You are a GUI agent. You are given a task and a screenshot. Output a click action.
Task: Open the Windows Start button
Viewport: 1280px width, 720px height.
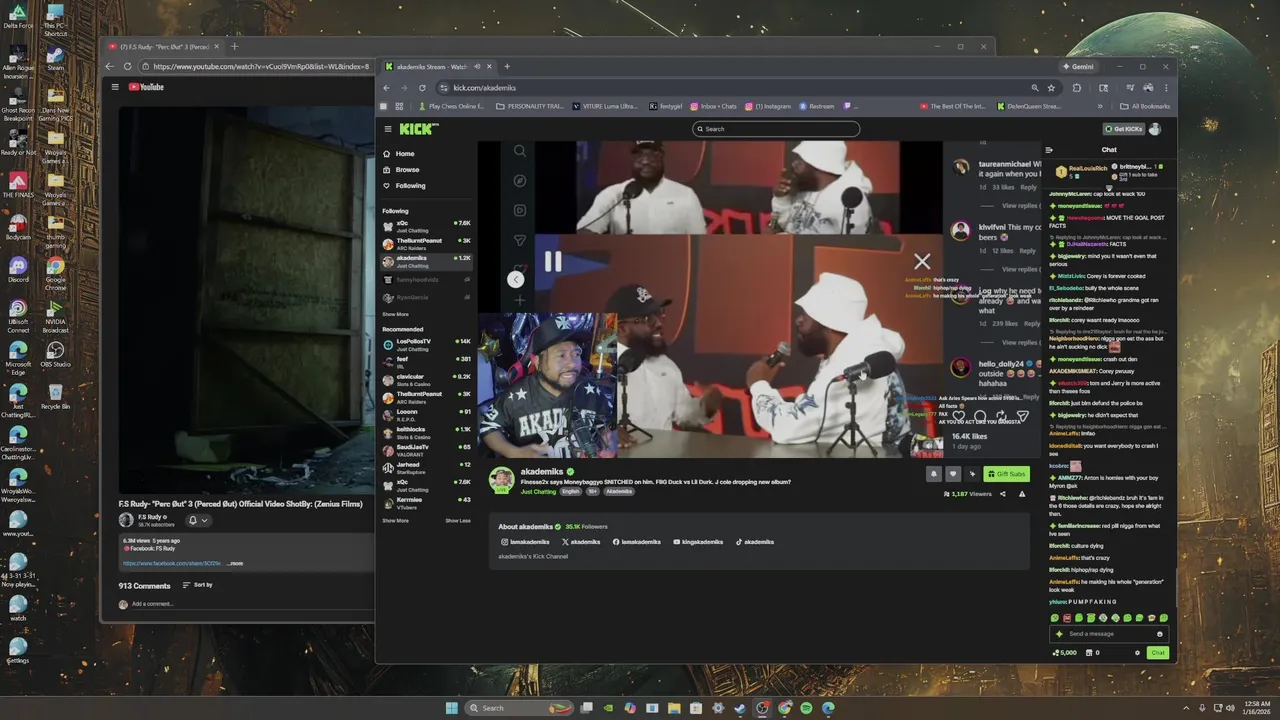pos(451,708)
